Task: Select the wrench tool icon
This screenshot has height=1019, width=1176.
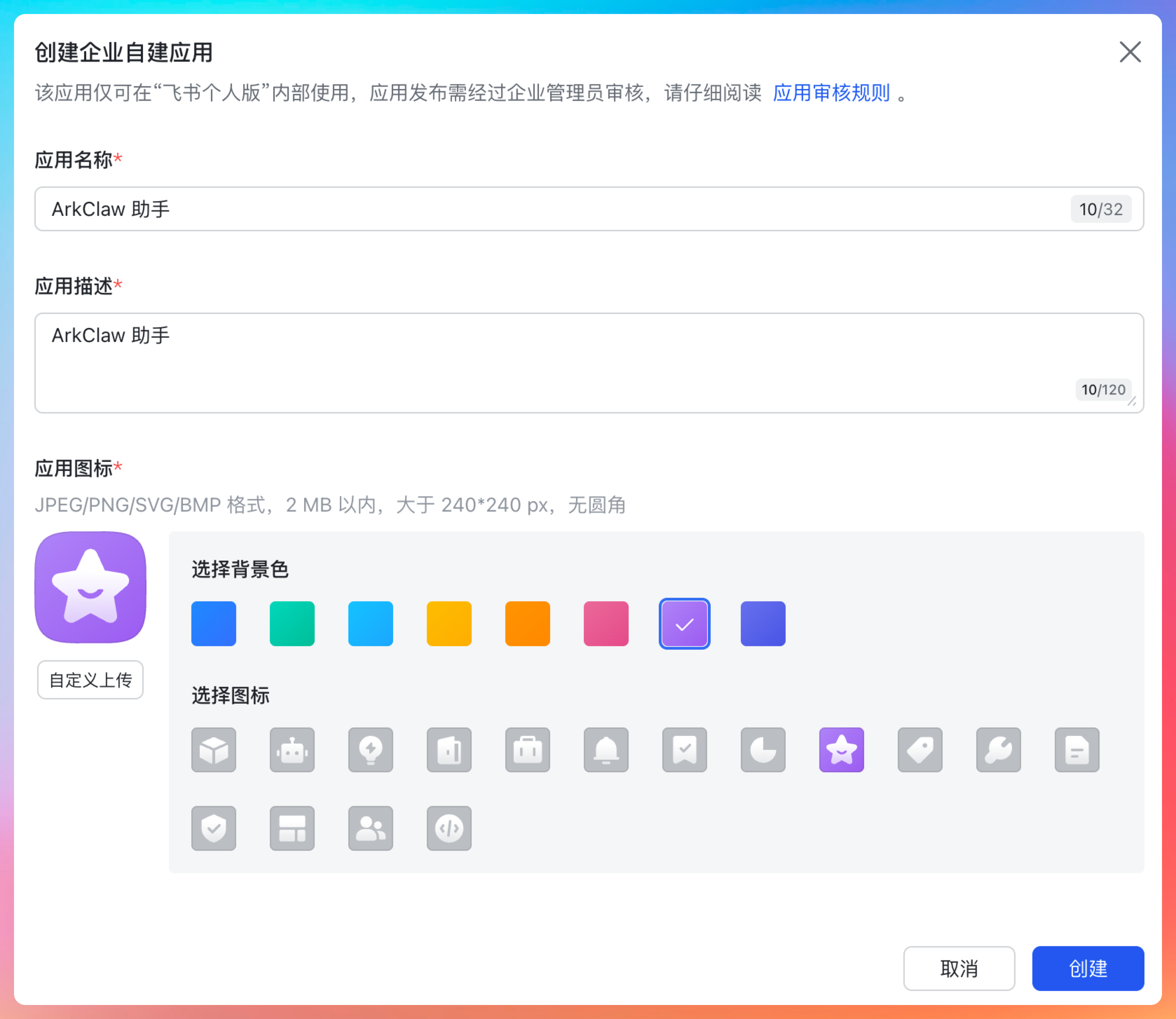Action: (998, 750)
